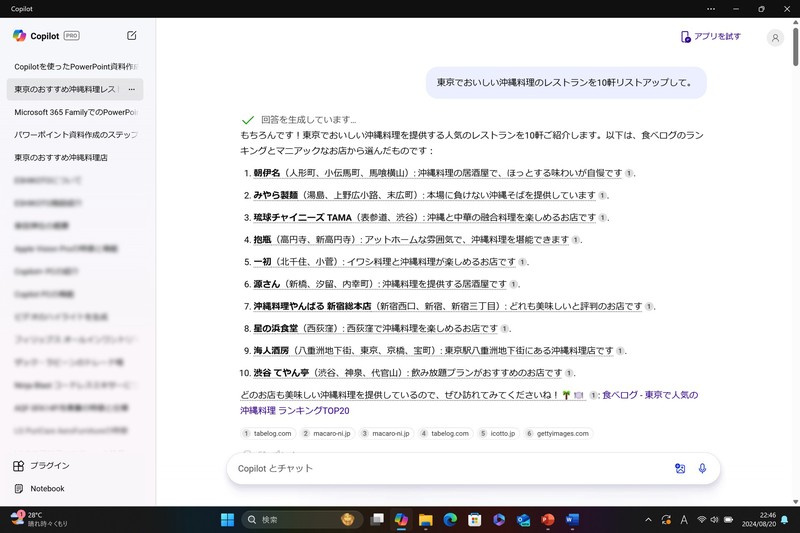Open chat 'Microsoft 365 FamilyでのPowerPoint'
Viewport: 800px width, 533px height.
(x=76, y=112)
